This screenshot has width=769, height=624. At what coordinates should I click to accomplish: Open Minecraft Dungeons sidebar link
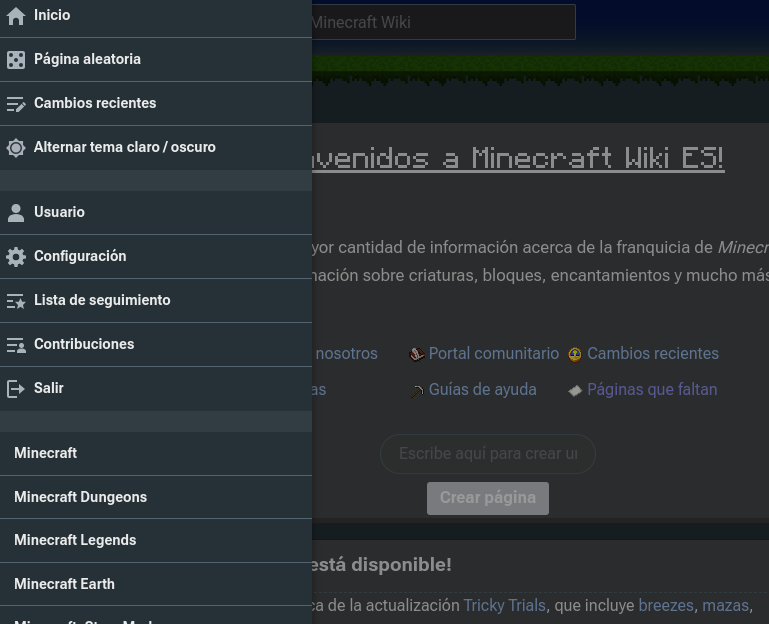click(x=156, y=497)
